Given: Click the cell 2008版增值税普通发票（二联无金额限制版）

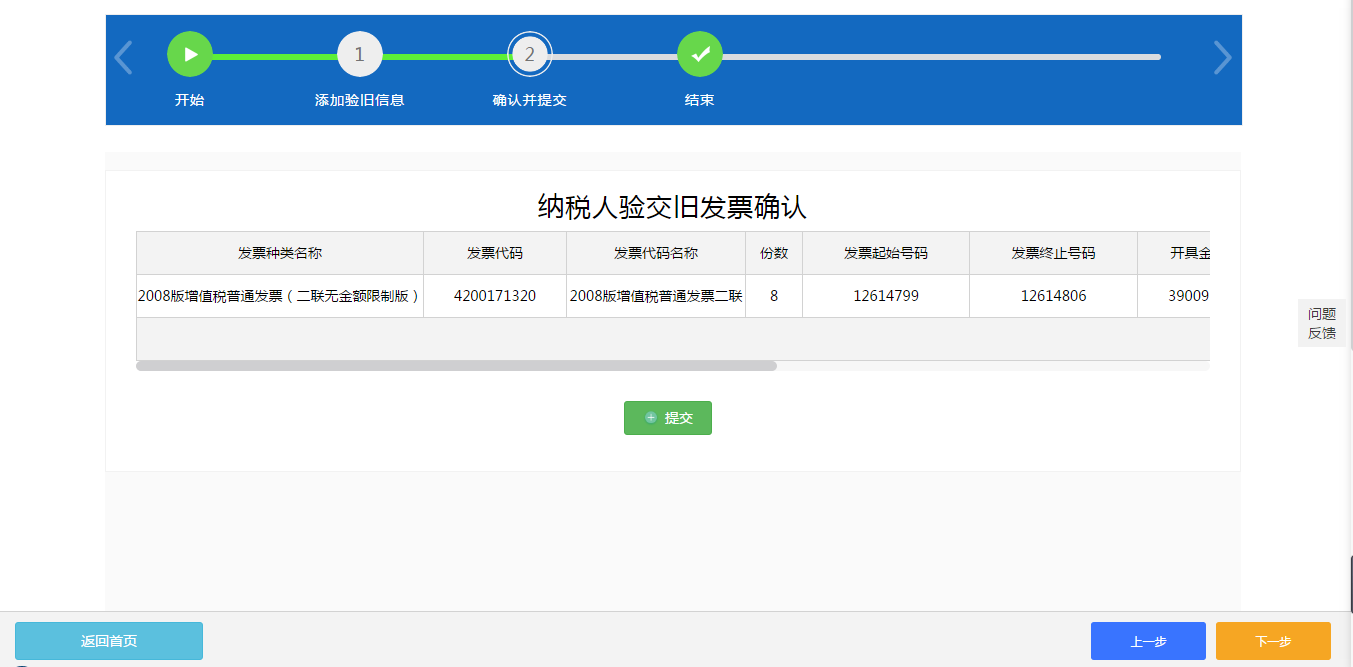Looking at the screenshot, I should (280, 296).
